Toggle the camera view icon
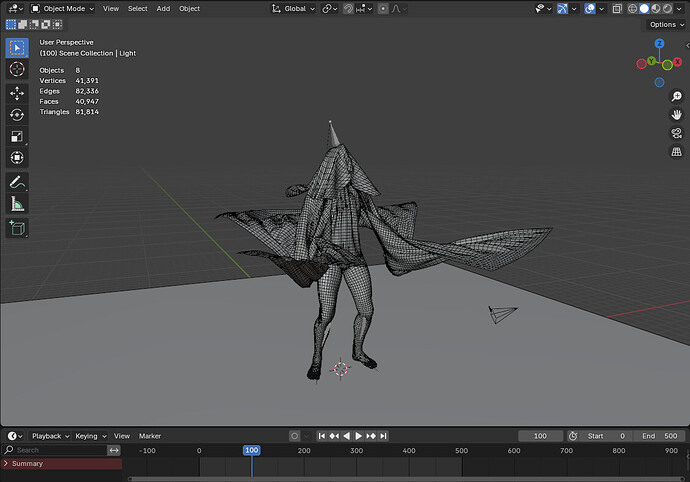This screenshot has height=482, width=690. (676, 133)
